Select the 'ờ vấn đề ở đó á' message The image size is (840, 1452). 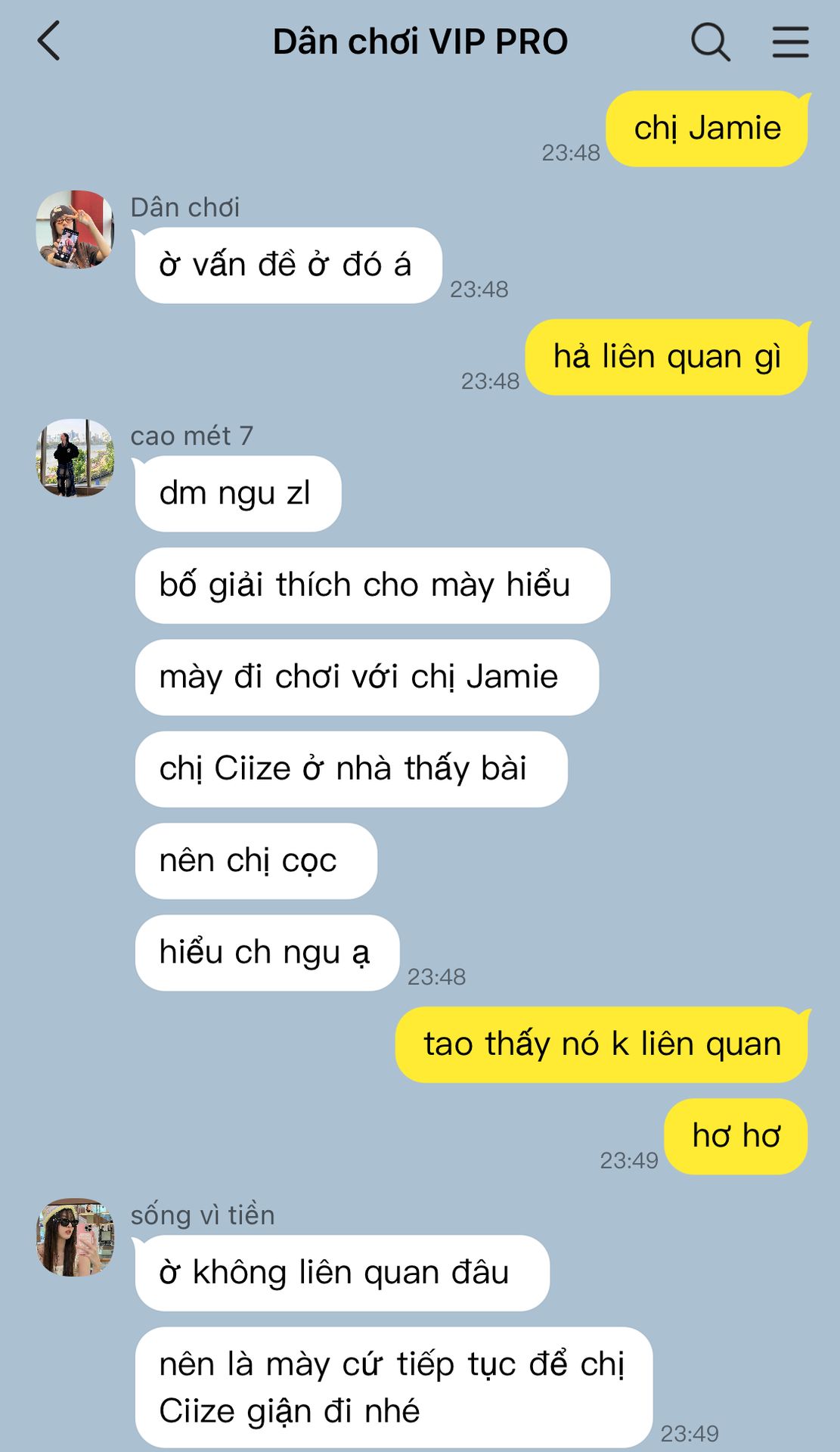tap(288, 265)
